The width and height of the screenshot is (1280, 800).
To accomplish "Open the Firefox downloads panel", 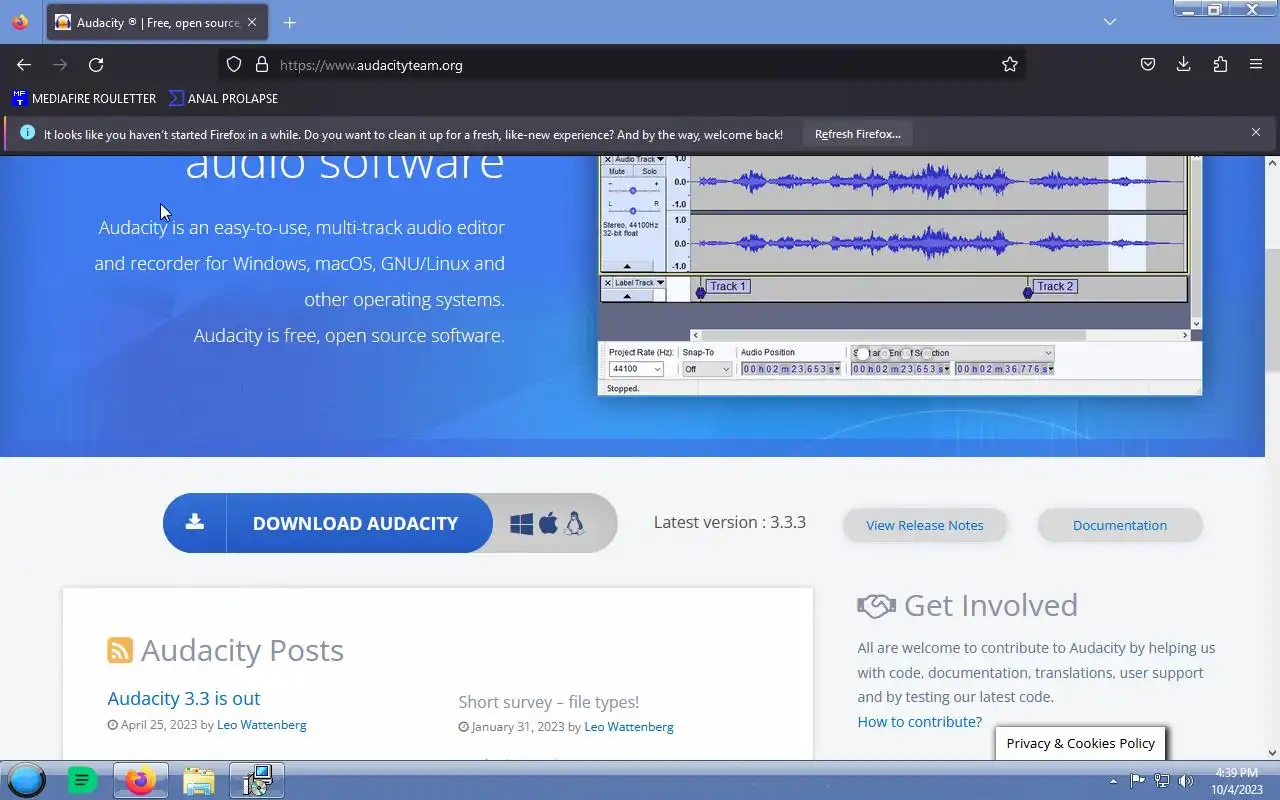I will click(x=1184, y=65).
